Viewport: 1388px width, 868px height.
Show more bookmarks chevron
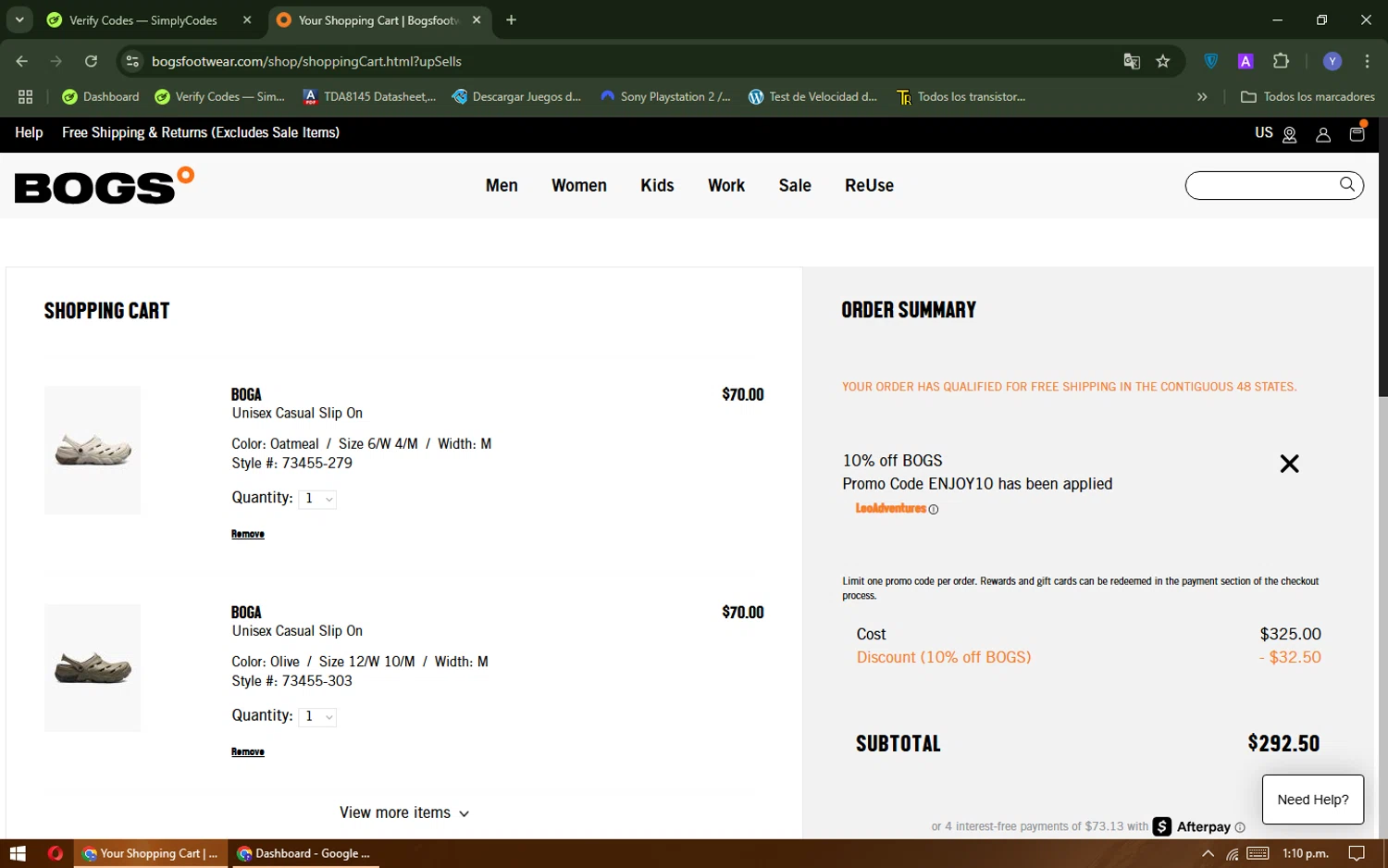(1202, 96)
